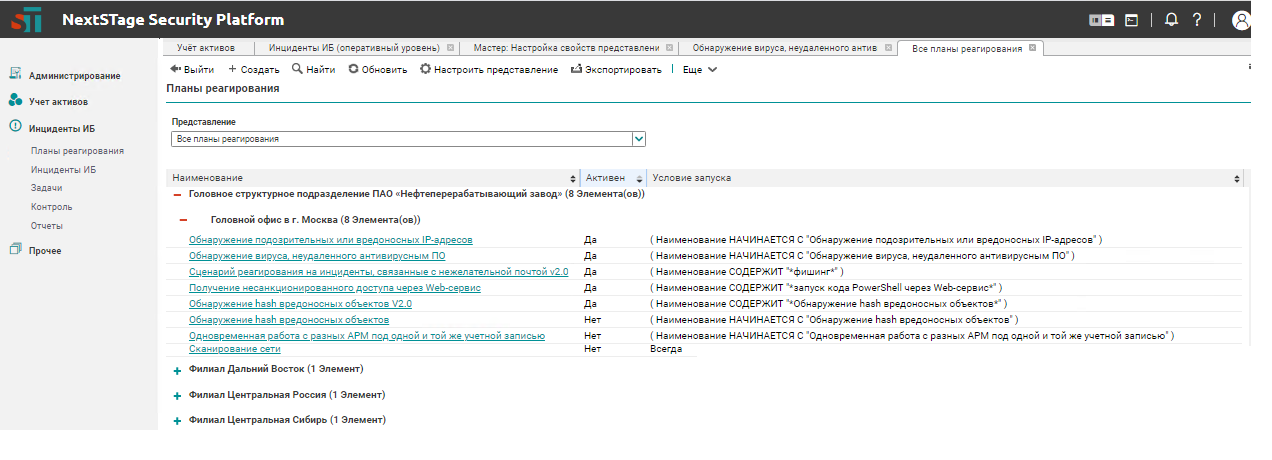Open 'Настроить представление' gear button
This screenshot has height=460, width=1272.
[x=489, y=69]
